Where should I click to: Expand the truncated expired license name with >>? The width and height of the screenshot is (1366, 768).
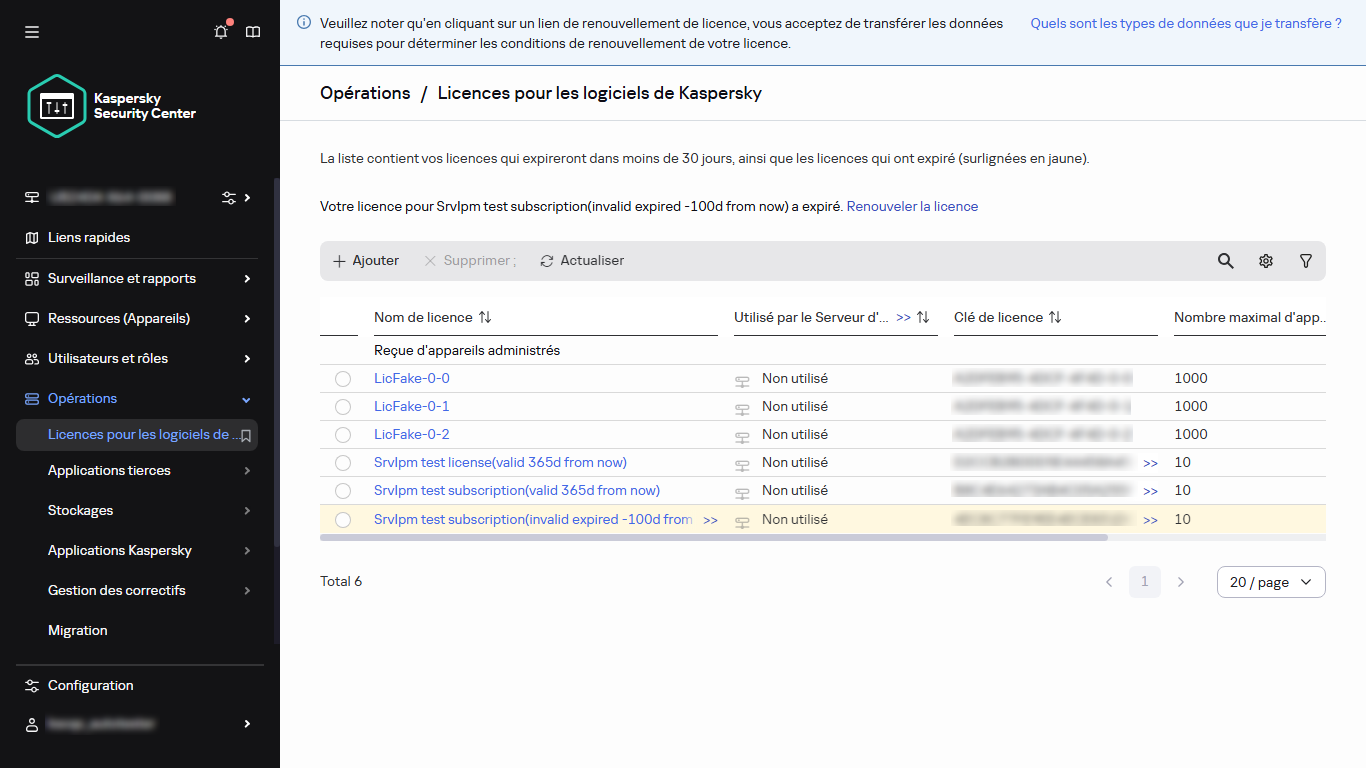point(711,519)
